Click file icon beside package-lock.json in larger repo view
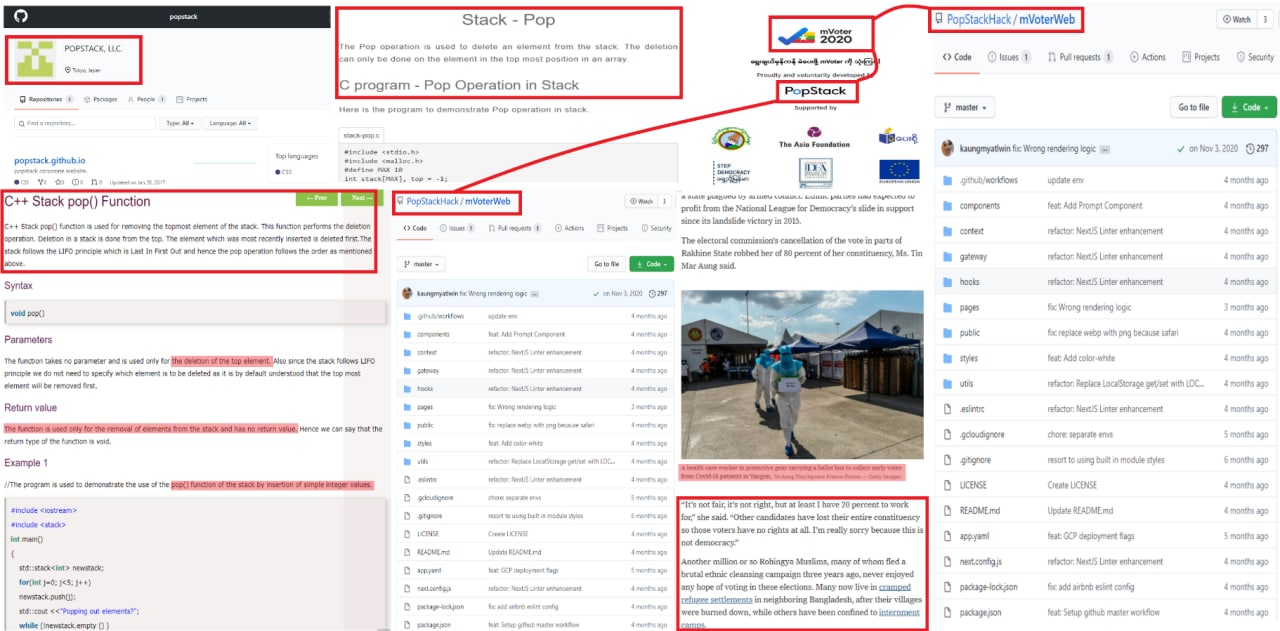The image size is (1280, 631). point(950,587)
